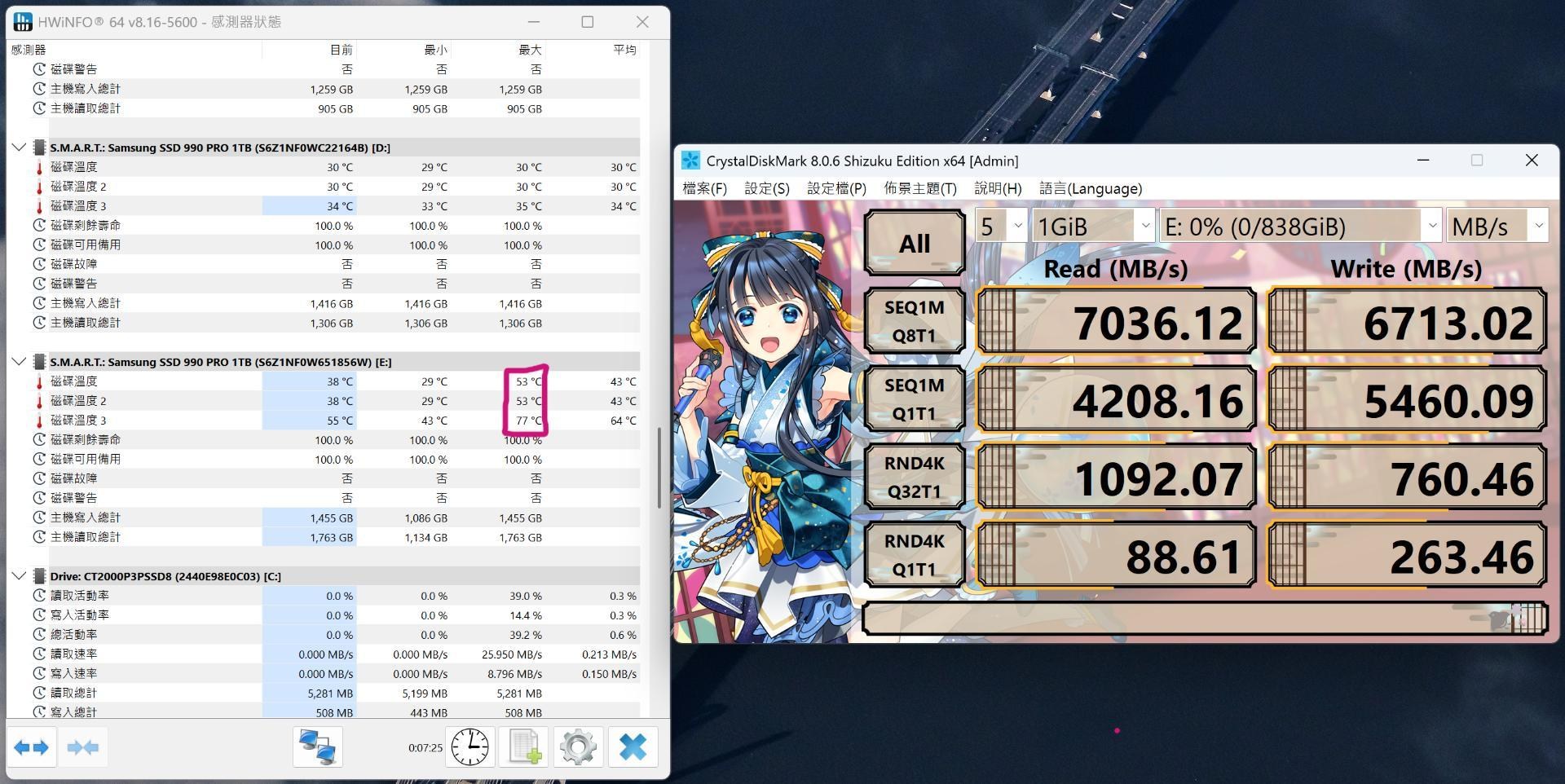Click Samsung 990 PRO [D:] drive icon
1565x784 pixels.
coord(39,148)
